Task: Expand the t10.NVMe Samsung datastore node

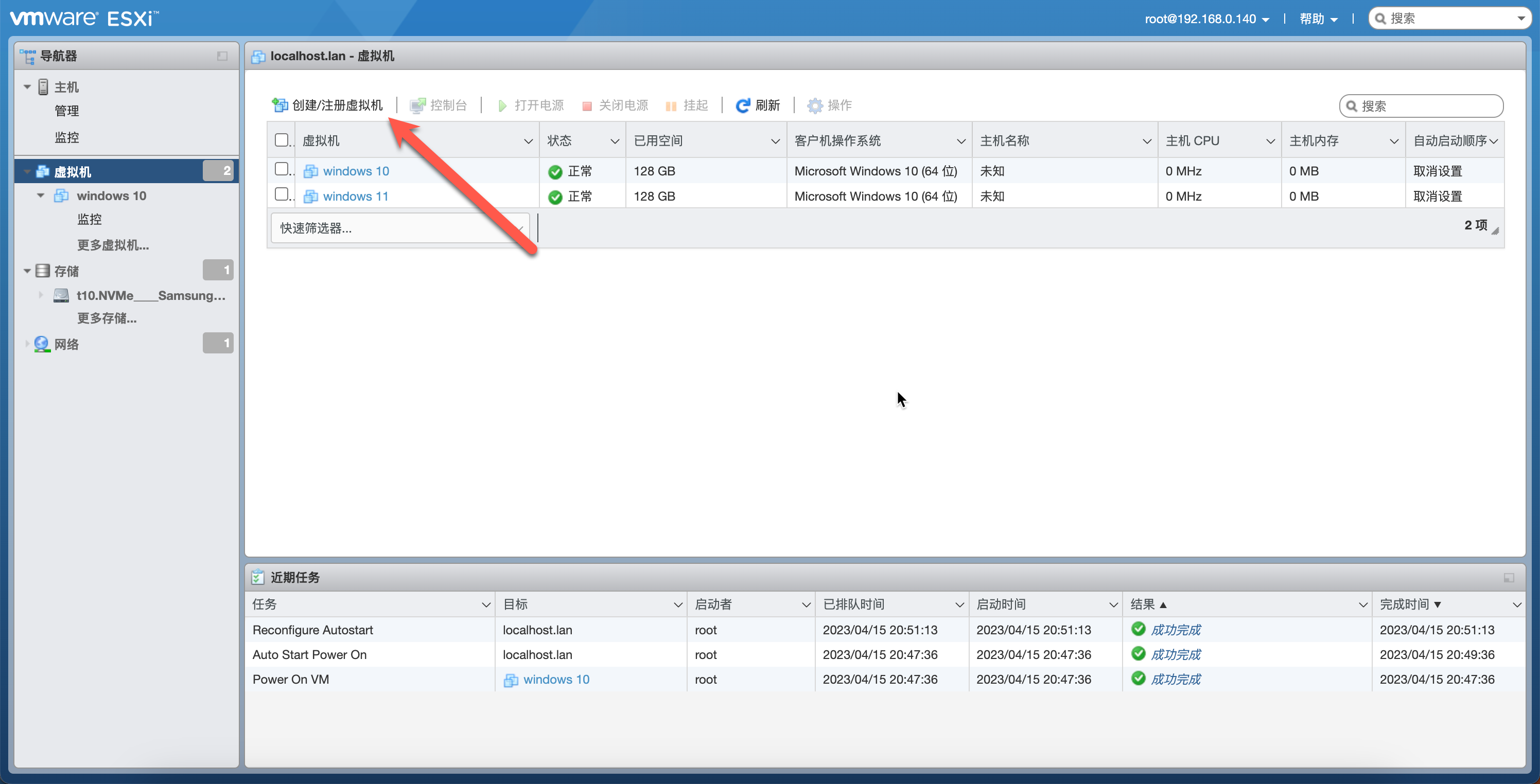Action: [40, 295]
